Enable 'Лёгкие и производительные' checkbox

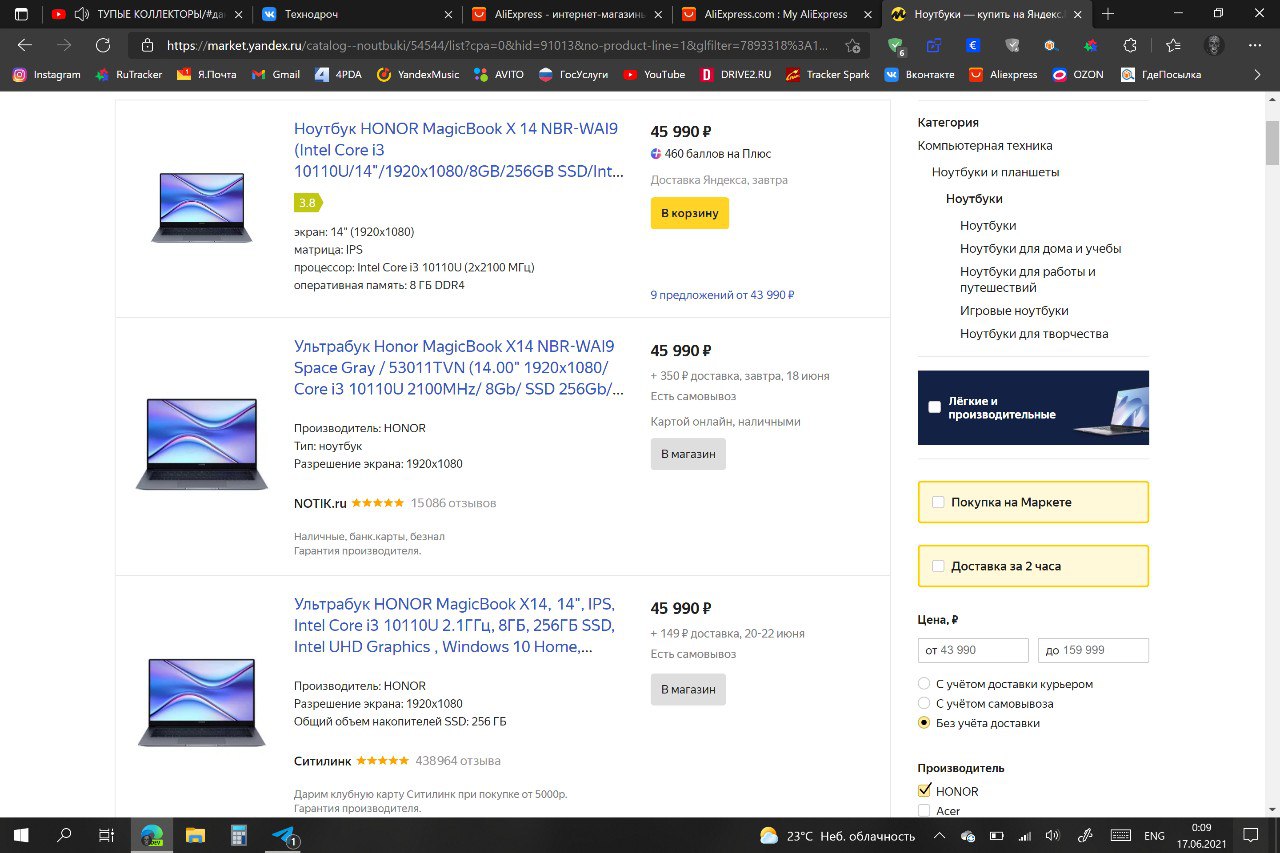tap(934, 407)
